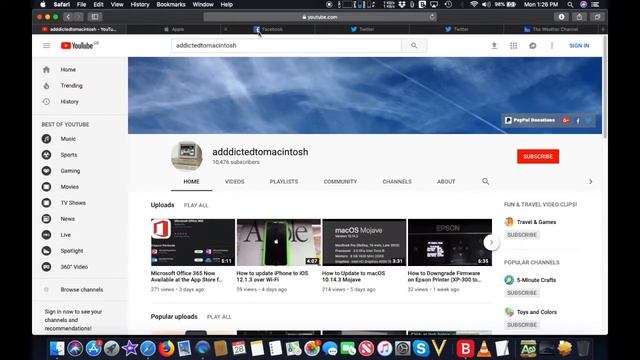Open Skype from the Dock

[x=420, y=348]
